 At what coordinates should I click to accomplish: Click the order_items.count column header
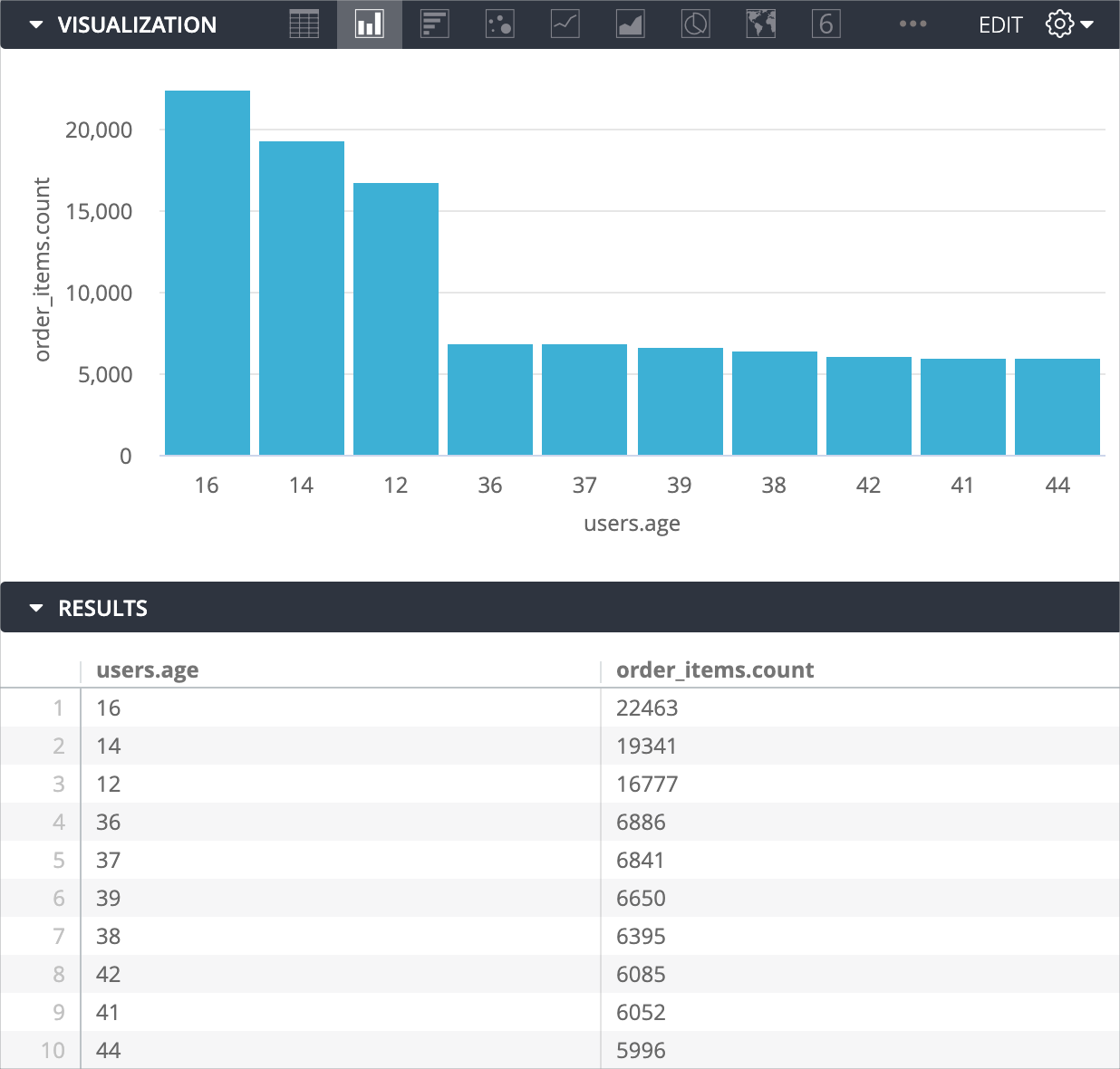point(715,669)
